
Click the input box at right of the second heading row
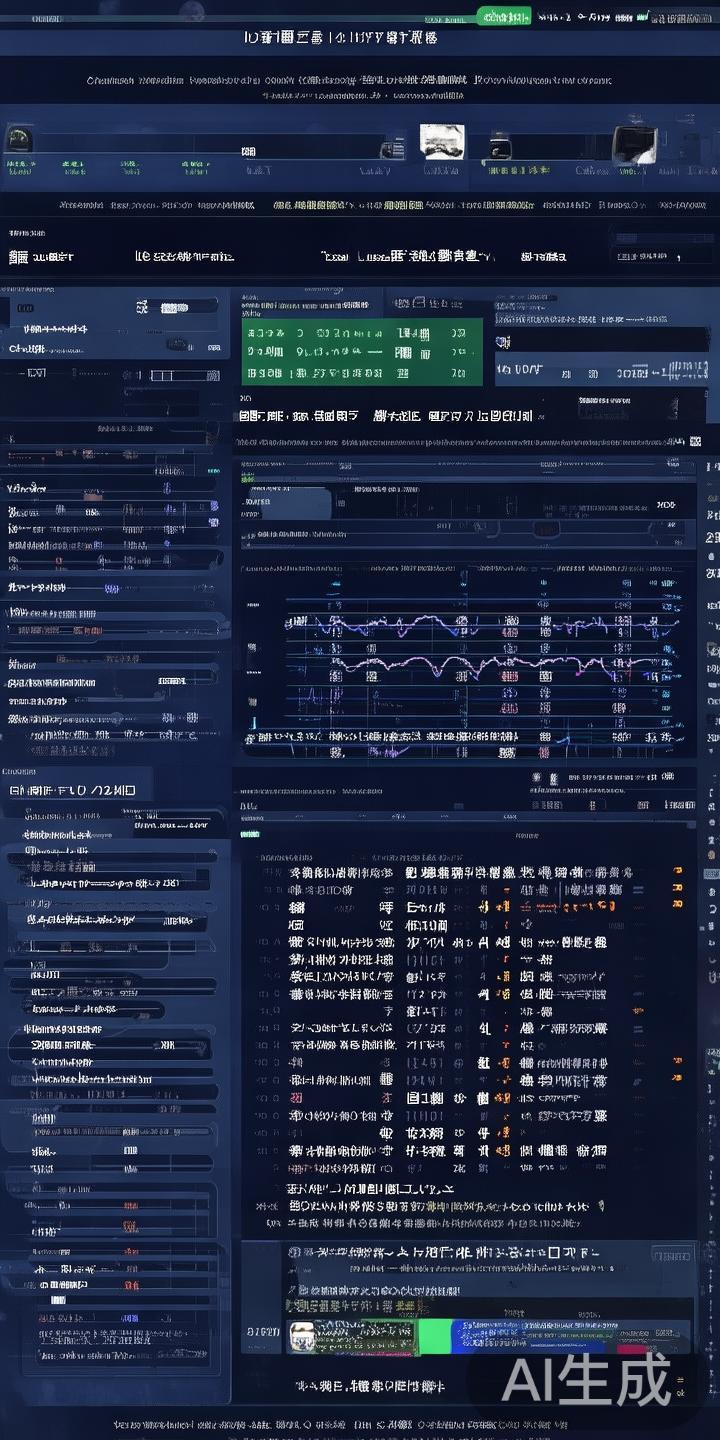click(655, 256)
